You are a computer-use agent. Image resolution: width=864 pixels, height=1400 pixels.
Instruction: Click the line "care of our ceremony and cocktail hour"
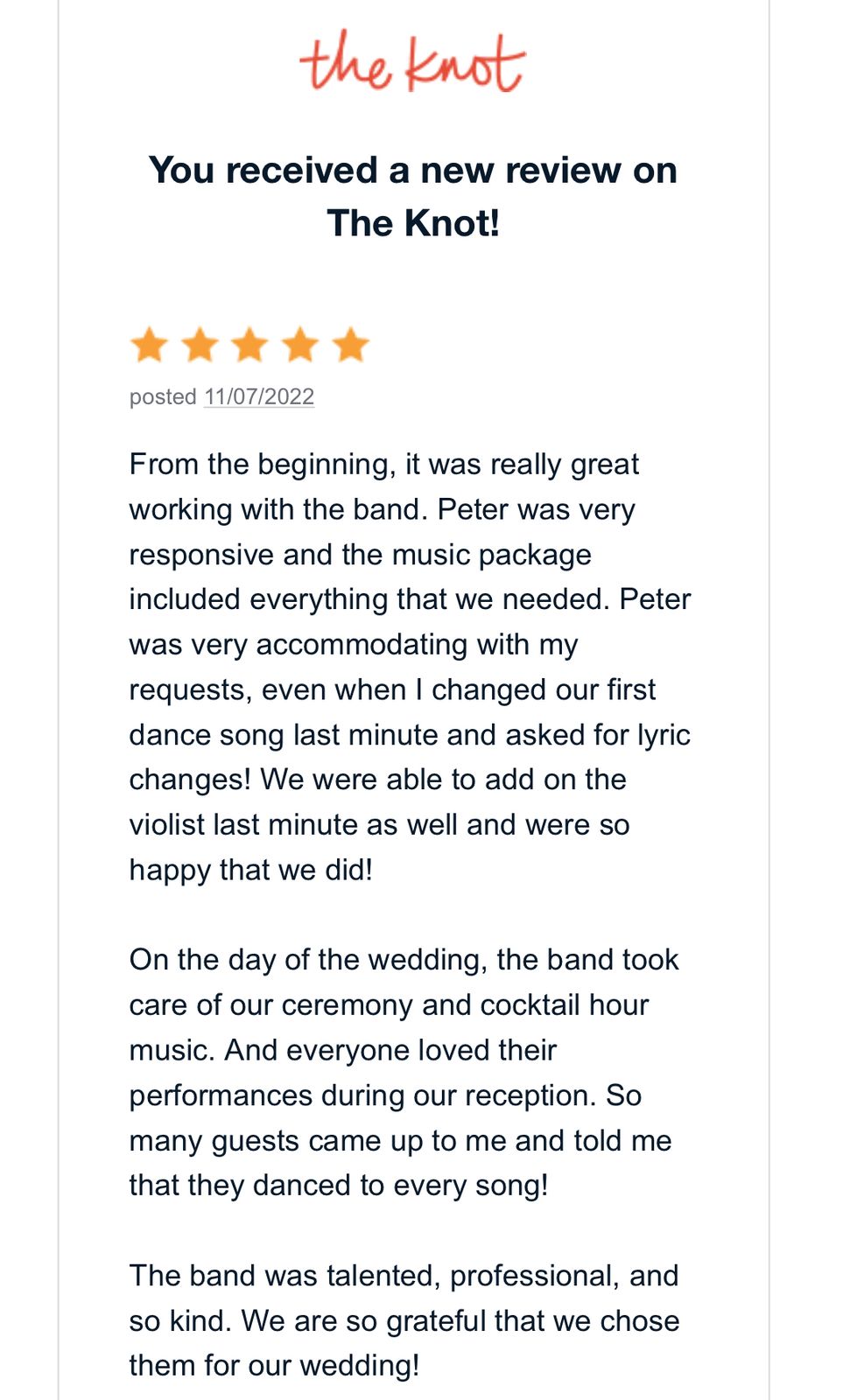pos(389,1004)
